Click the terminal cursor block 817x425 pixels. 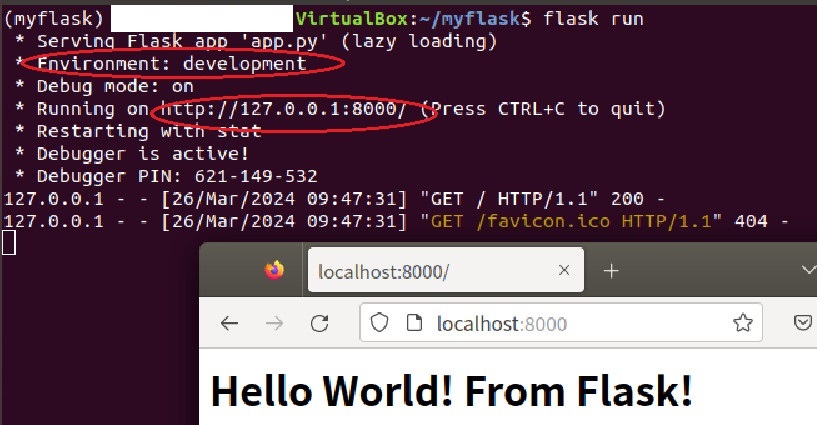tap(9, 242)
